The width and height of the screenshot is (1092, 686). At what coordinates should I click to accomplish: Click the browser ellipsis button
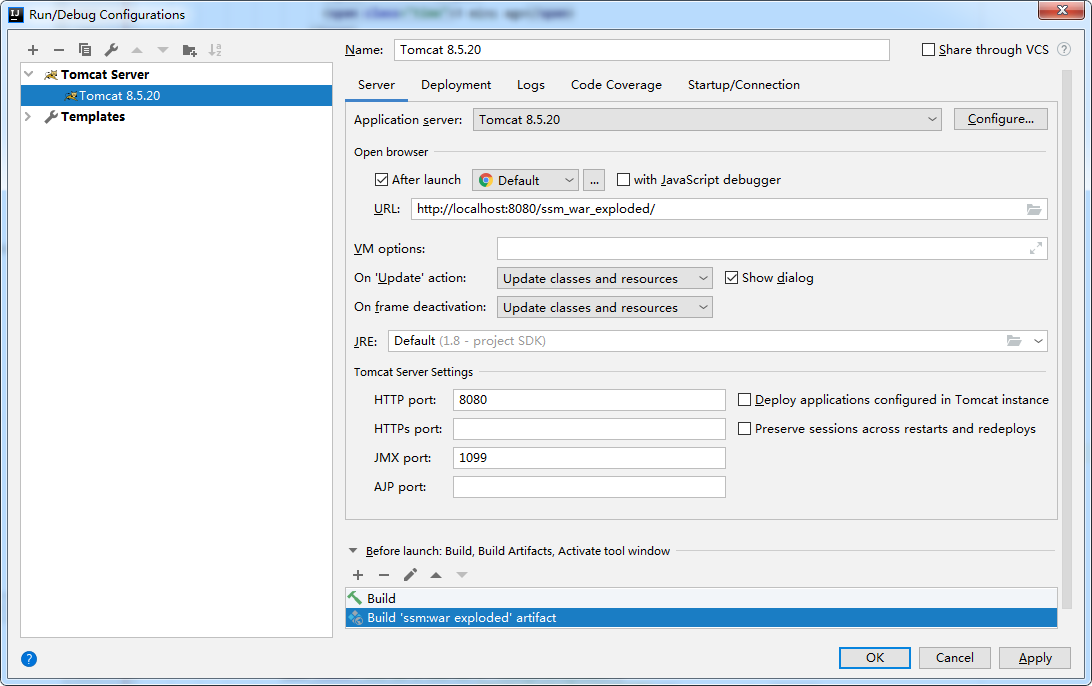pyautogui.click(x=594, y=180)
